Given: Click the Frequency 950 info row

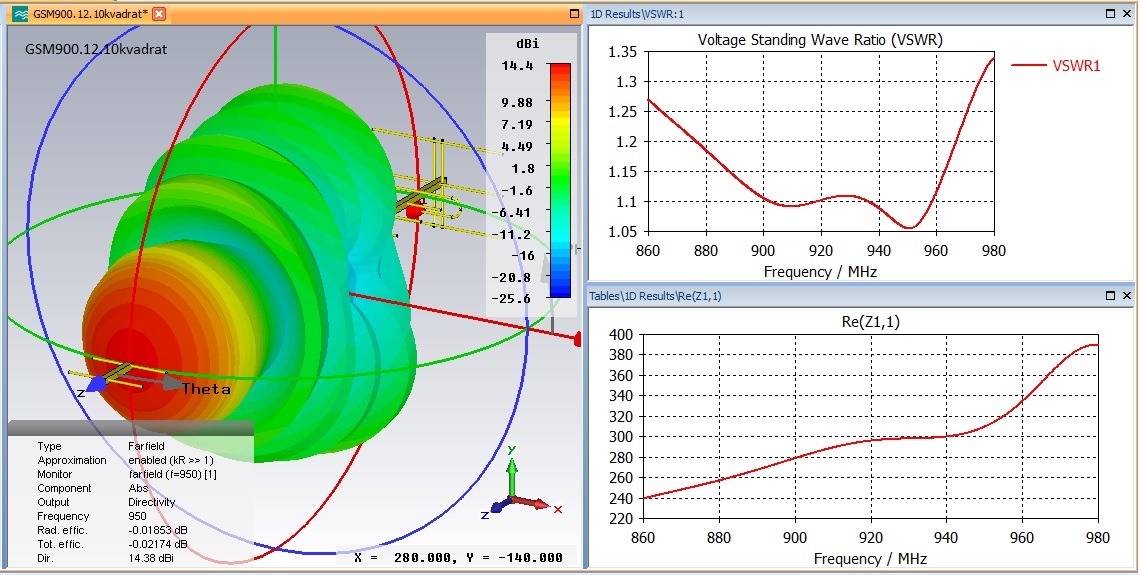Looking at the screenshot, I should tap(93, 516).
